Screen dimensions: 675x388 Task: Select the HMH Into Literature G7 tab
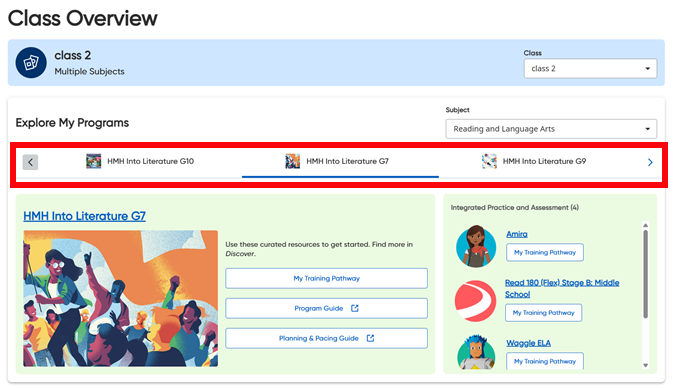coord(340,161)
